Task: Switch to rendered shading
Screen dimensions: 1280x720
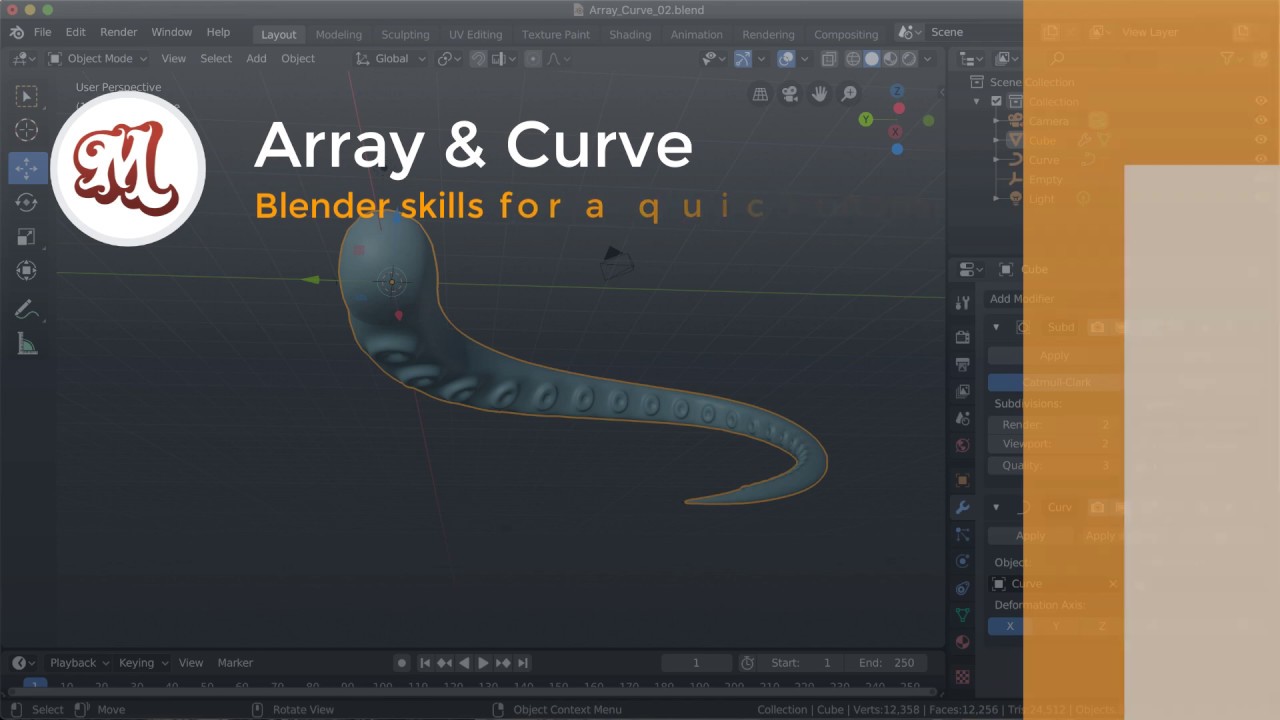Action: pyautogui.click(x=909, y=59)
